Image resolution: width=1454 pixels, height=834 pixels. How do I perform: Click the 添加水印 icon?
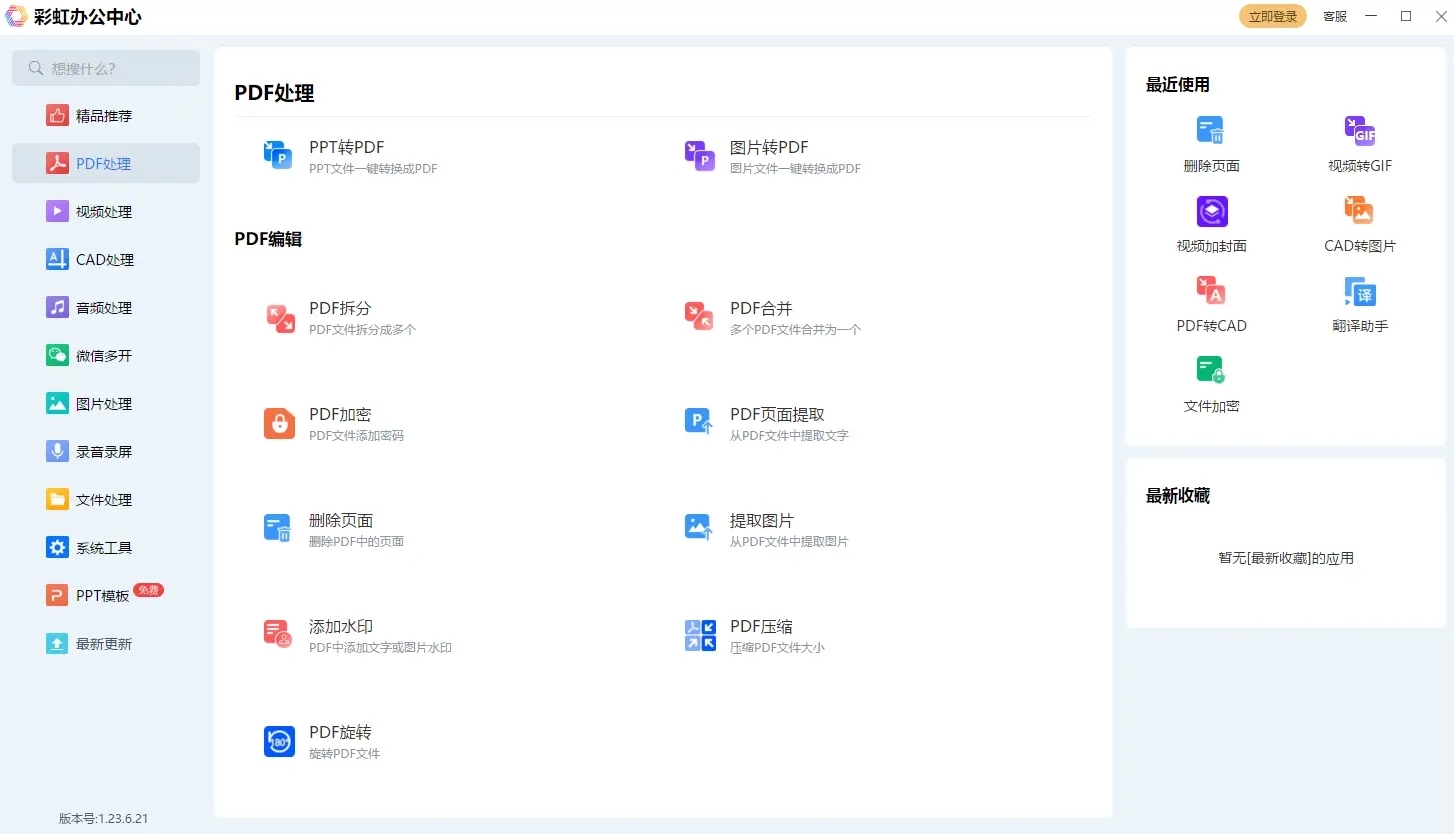tap(278, 633)
